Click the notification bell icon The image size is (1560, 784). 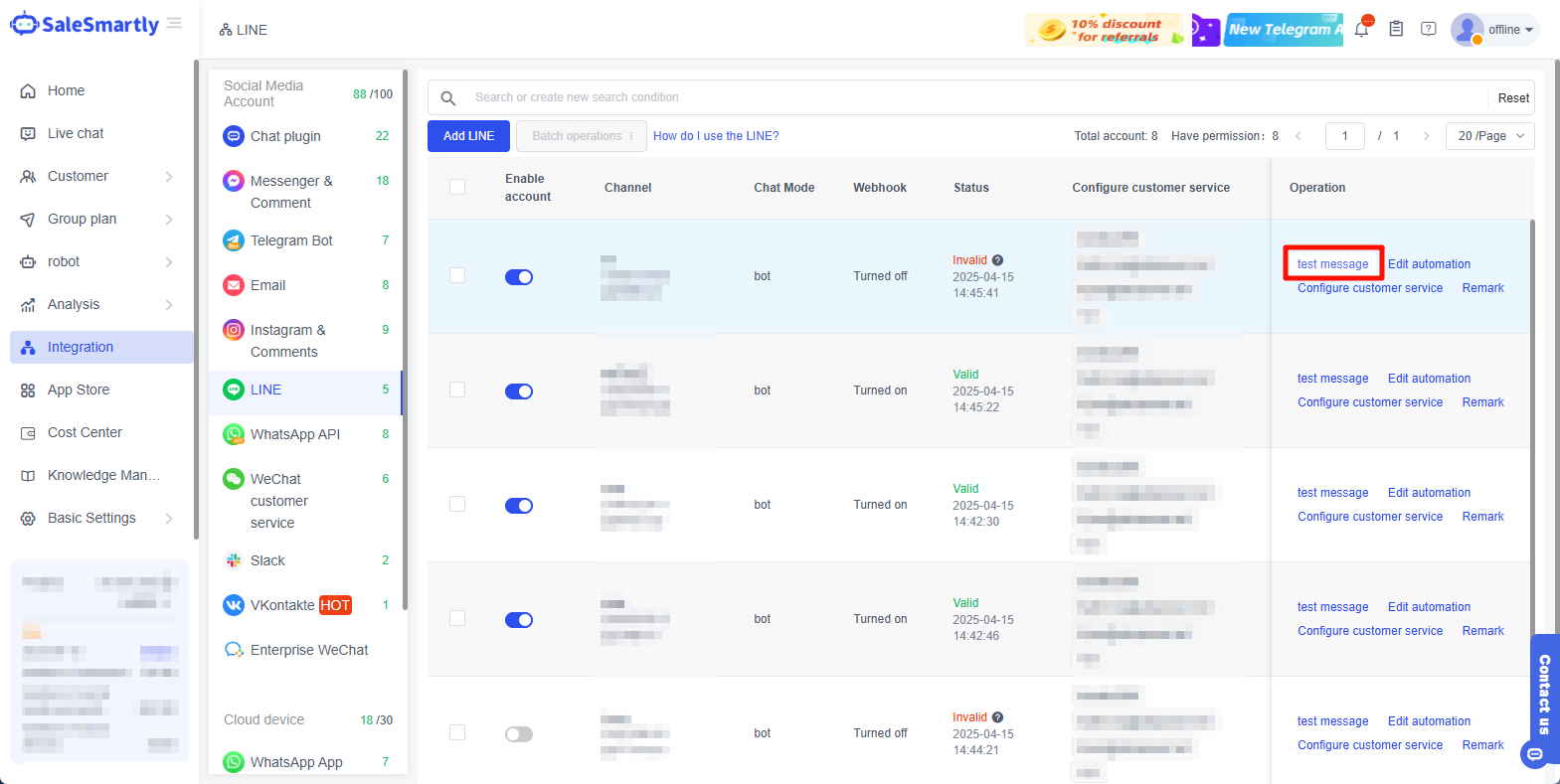pyautogui.click(x=1361, y=30)
